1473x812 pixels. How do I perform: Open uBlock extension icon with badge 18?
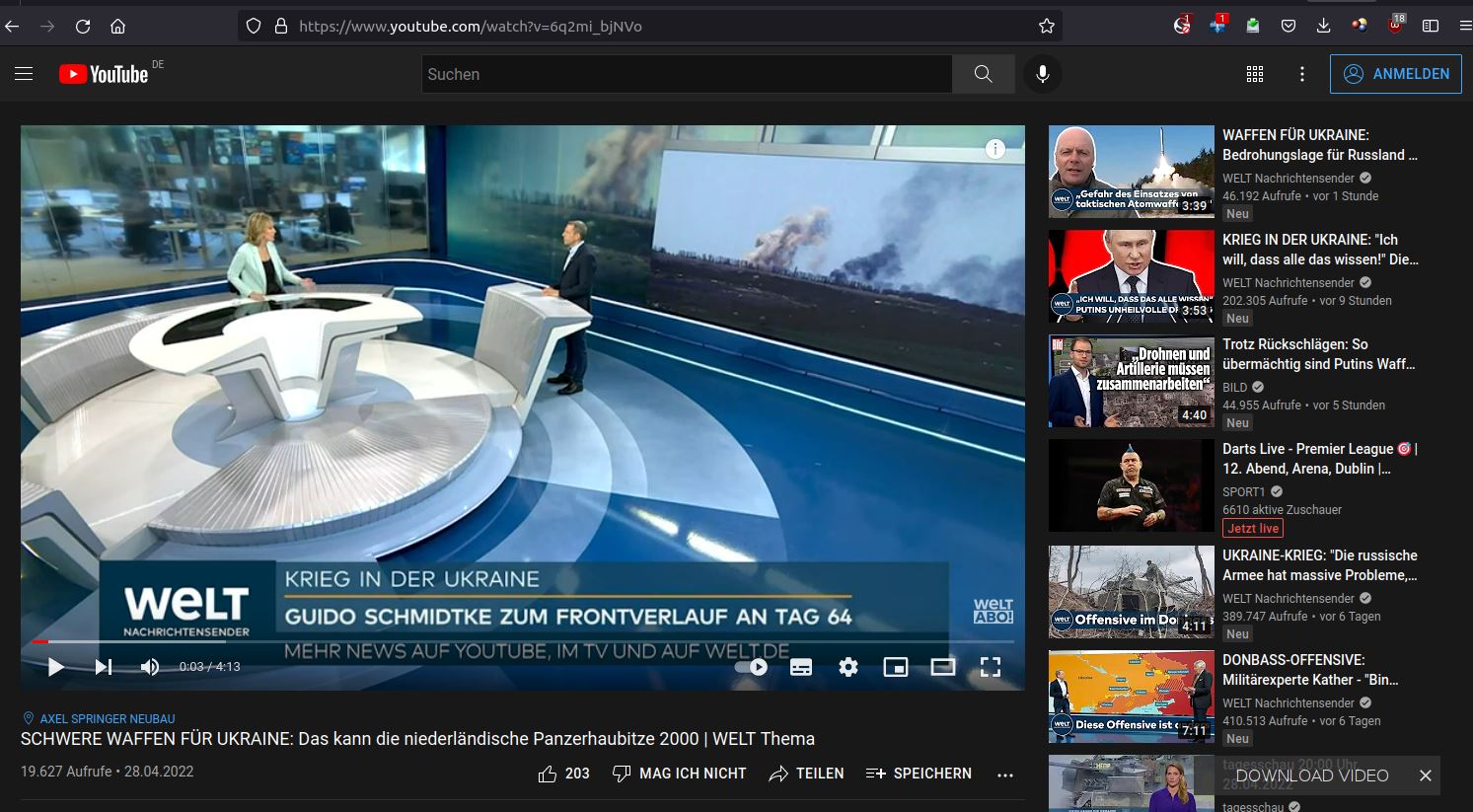(x=1395, y=26)
